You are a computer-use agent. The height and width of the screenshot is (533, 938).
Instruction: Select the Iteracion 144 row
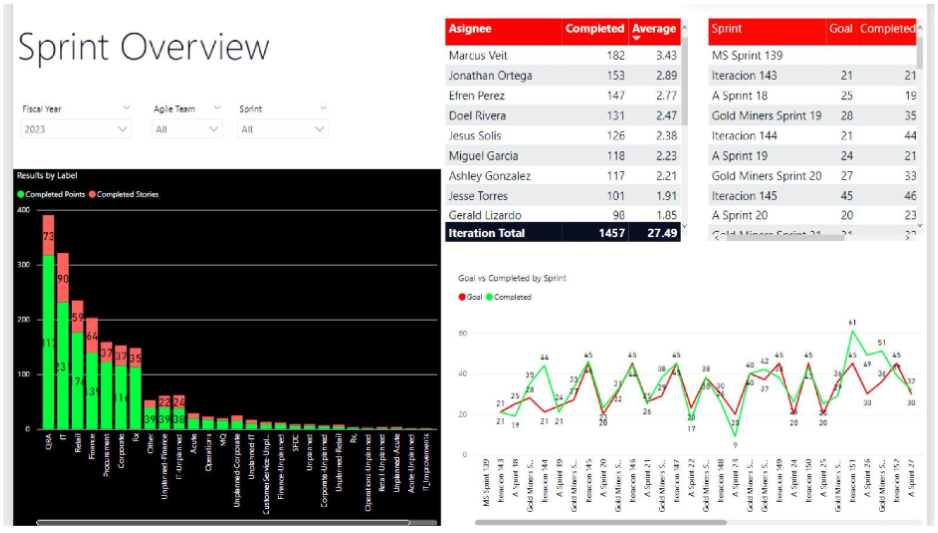pos(812,136)
